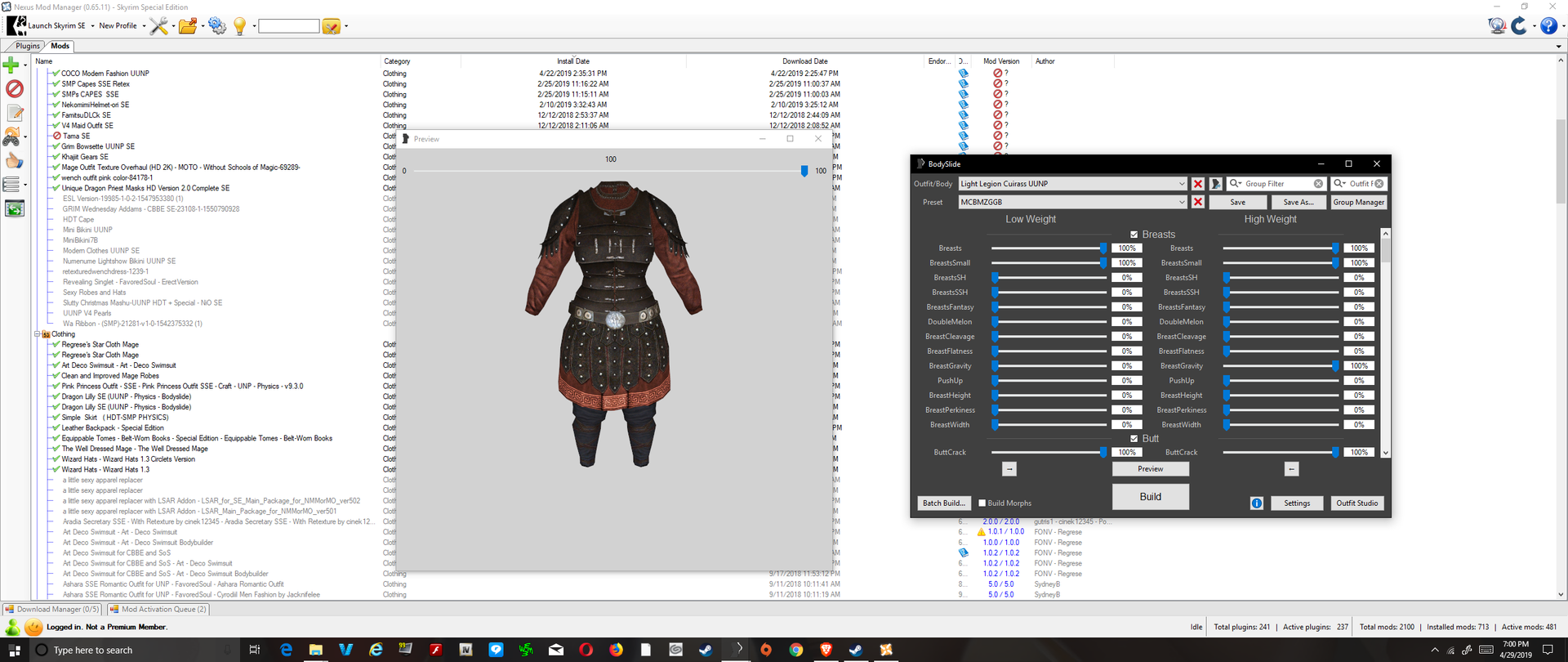Sort by the Install Date column header
The image size is (1568, 662).
[573, 61]
